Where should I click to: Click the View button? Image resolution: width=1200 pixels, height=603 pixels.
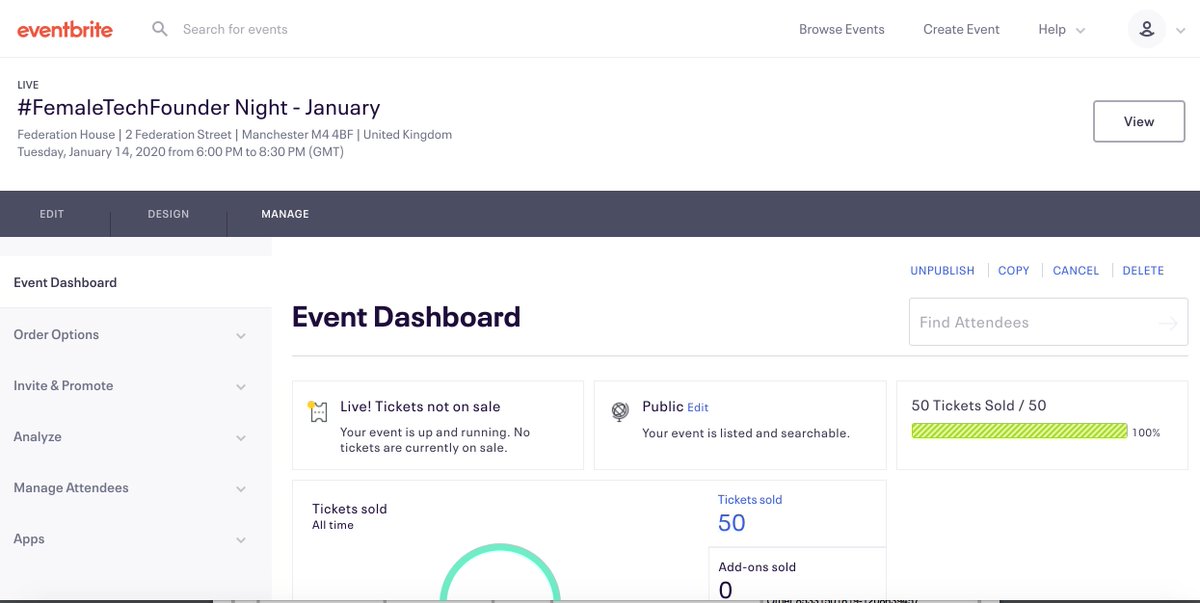tap(1139, 121)
